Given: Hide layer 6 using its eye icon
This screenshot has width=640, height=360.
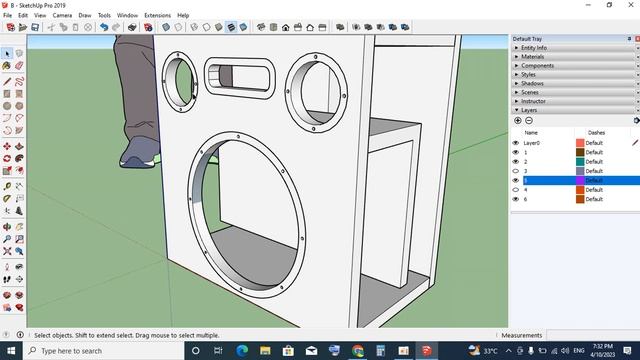Looking at the screenshot, I should tap(516, 199).
